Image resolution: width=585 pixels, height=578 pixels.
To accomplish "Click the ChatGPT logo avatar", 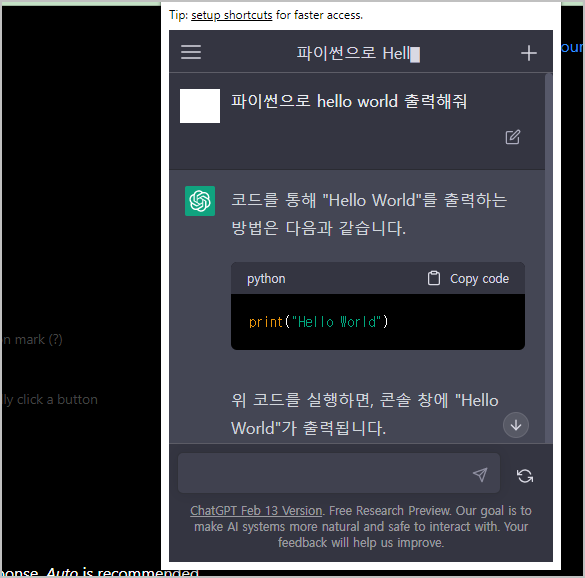I will (x=200, y=201).
